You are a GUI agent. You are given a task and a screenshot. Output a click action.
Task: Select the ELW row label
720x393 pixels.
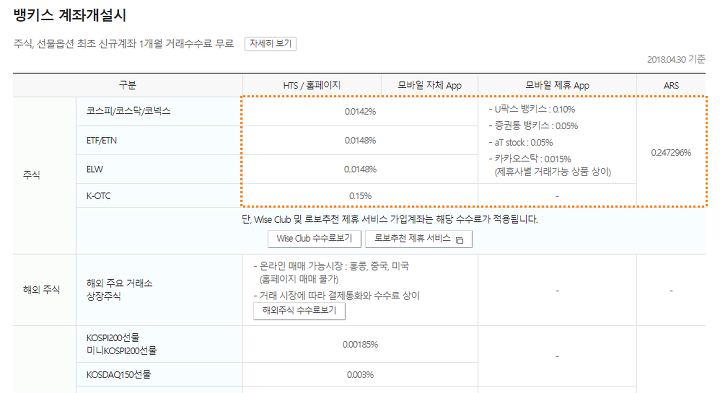click(95, 169)
